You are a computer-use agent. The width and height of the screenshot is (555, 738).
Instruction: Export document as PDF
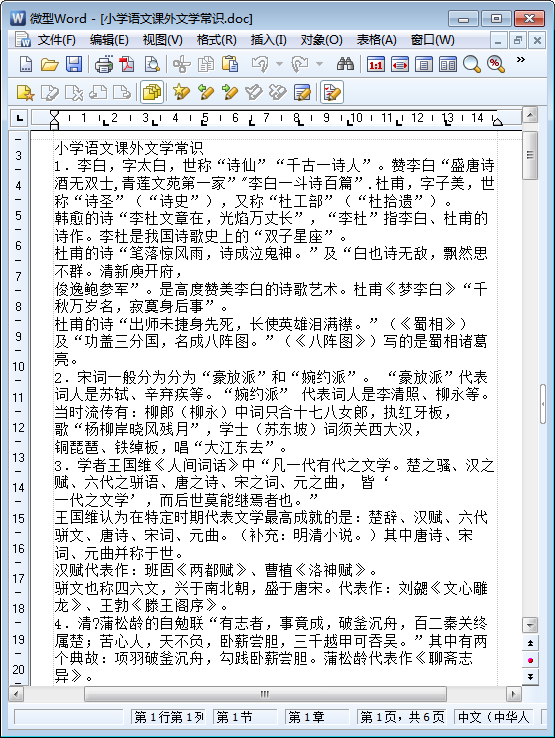tap(127, 64)
